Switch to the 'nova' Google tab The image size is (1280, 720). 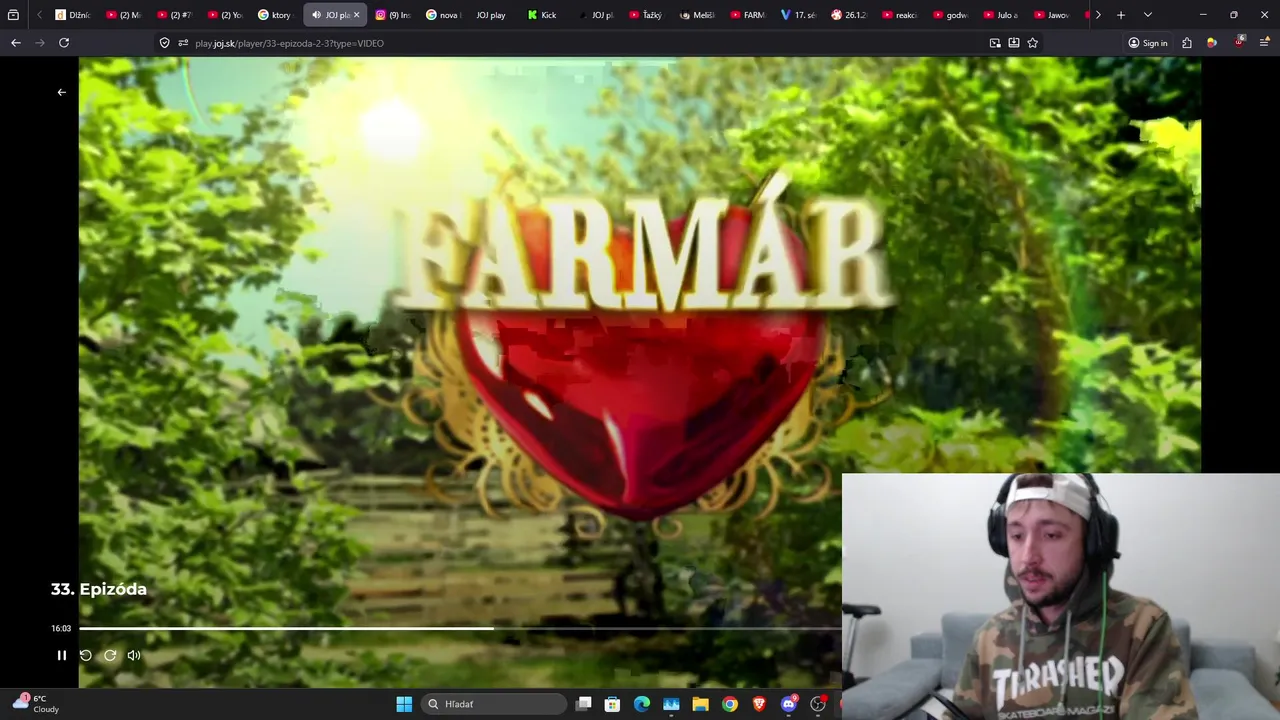pyautogui.click(x=443, y=15)
